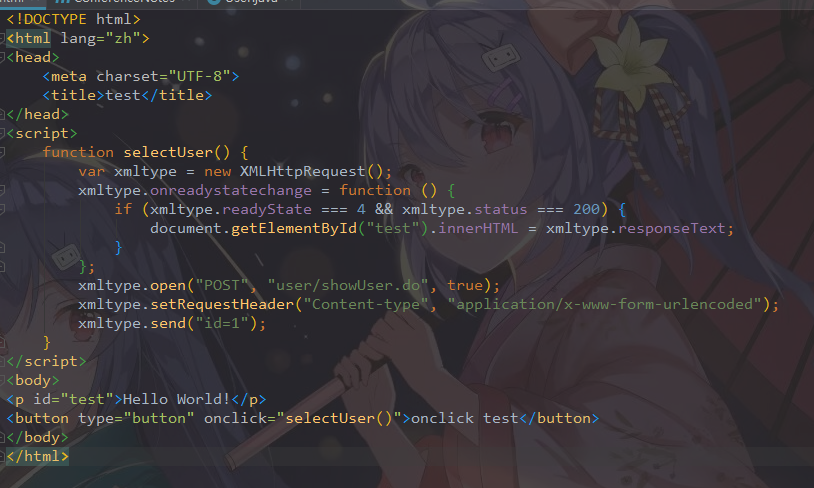Image resolution: width=814 pixels, height=488 pixels.
Task: Collapse the <script> block fold marker
Action: 2,133
